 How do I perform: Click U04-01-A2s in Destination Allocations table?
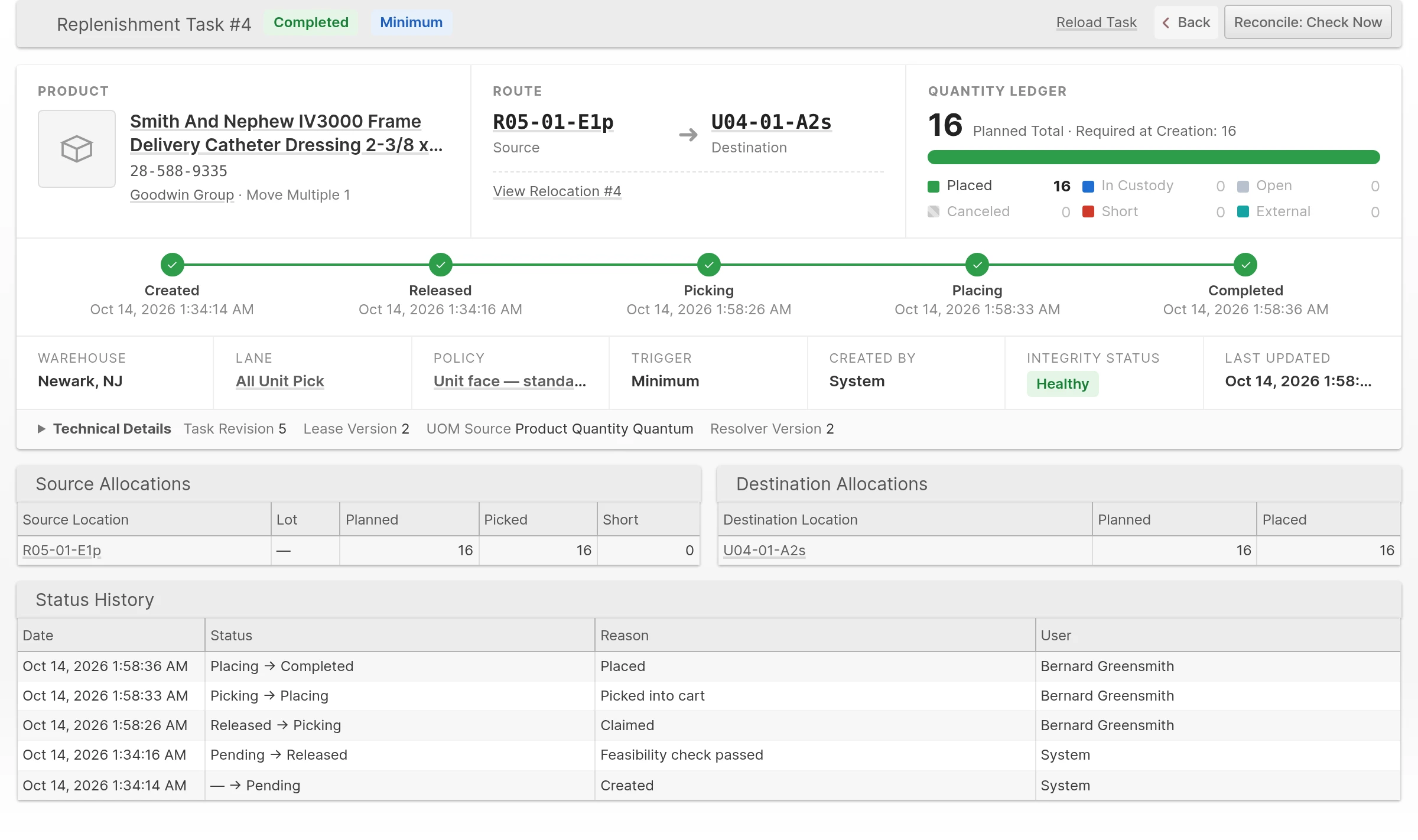pos(764,551)
